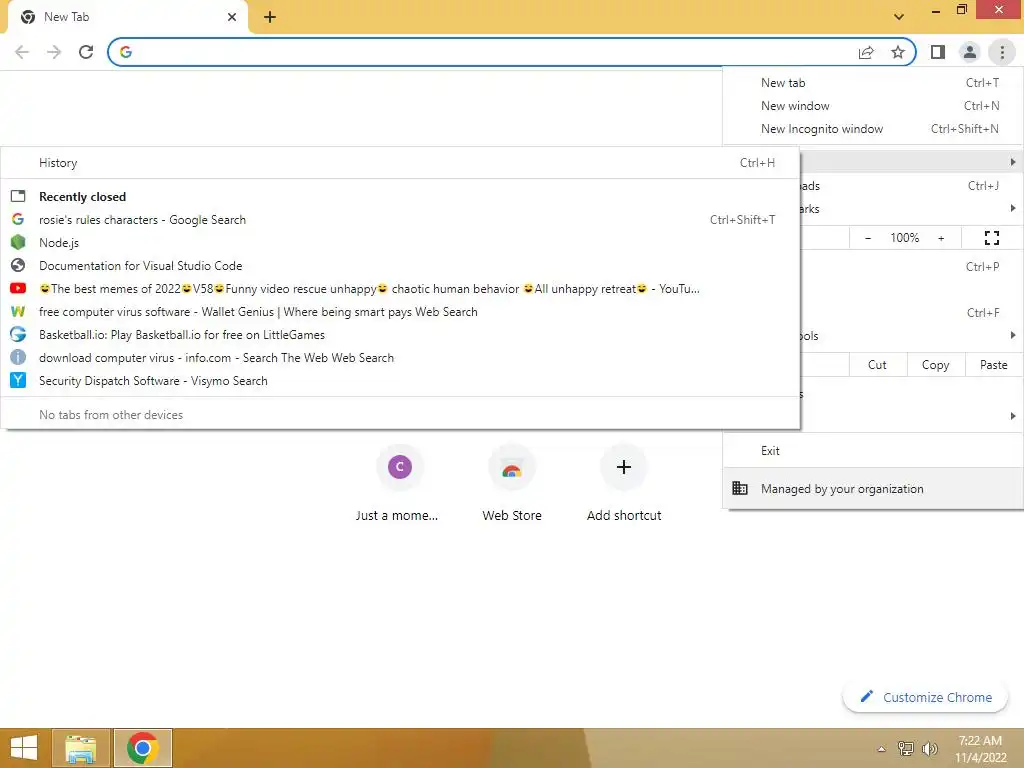
Task: Reopen Security Dispatch Software Visymo Search
Action: (x=400, y=381)
